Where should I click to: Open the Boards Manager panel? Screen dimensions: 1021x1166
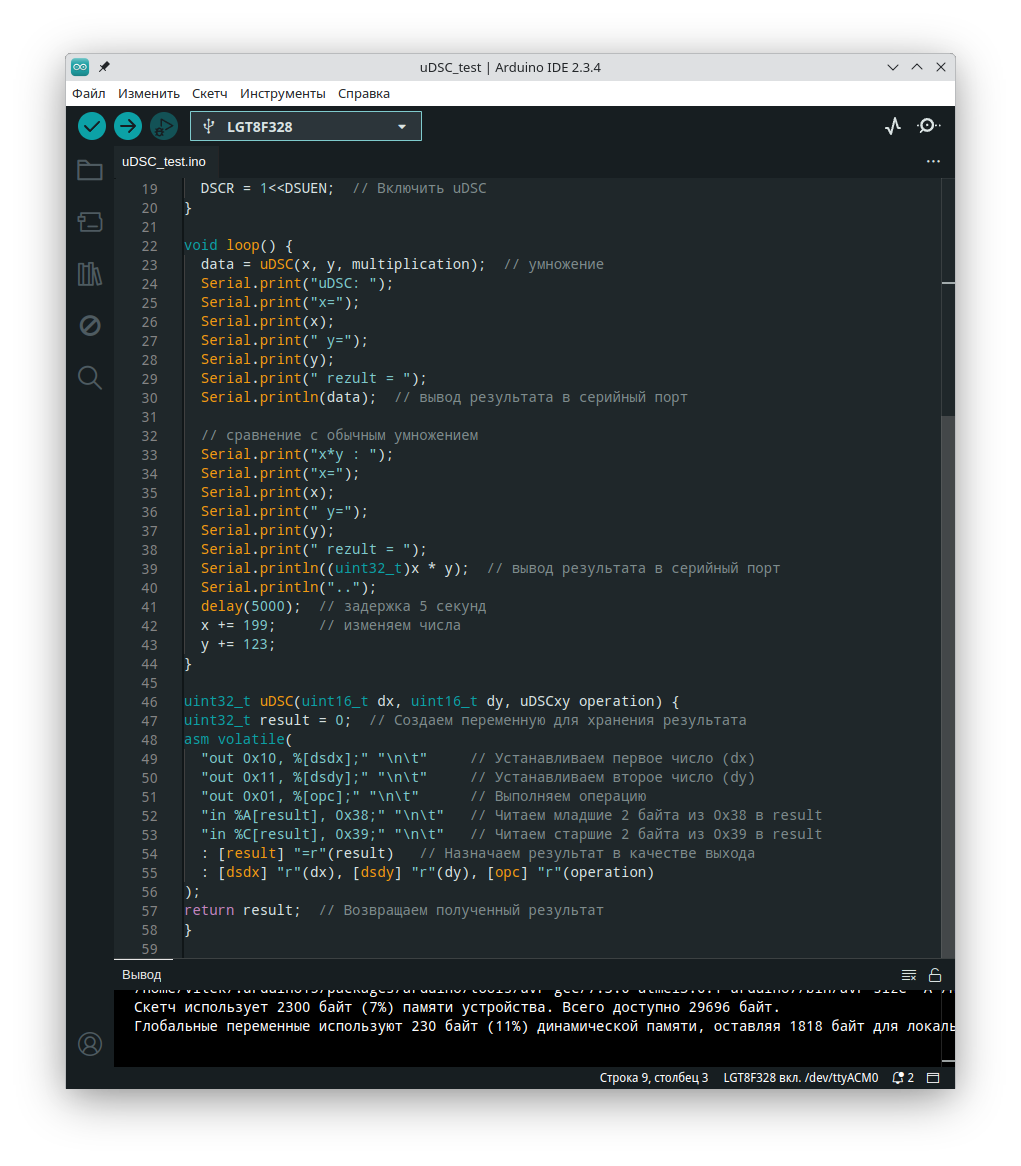(x=90, y=222)
